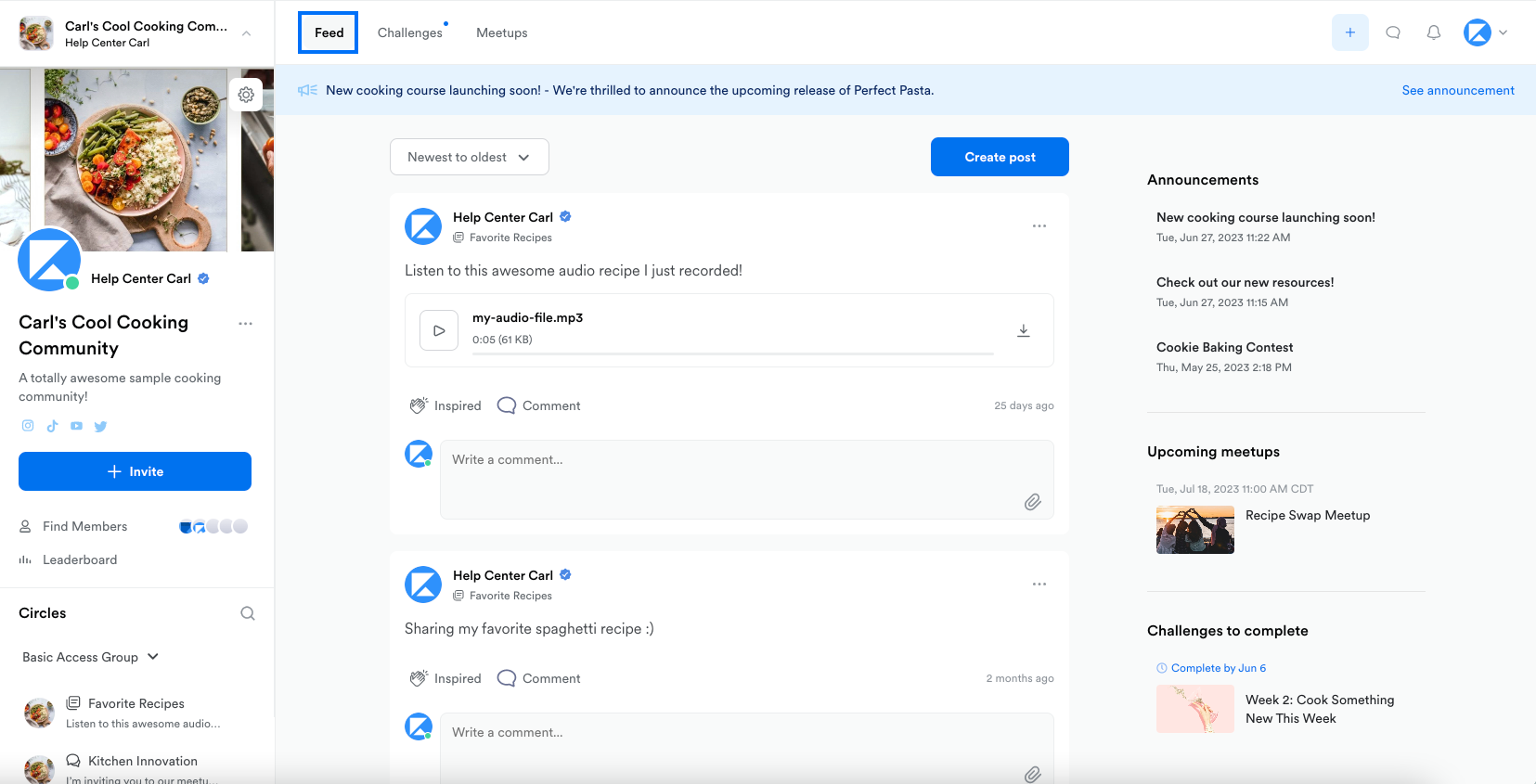Open the messages chat bubble icon
The height and width of the screenshot is (784, 1536).
coord(1392,32)
